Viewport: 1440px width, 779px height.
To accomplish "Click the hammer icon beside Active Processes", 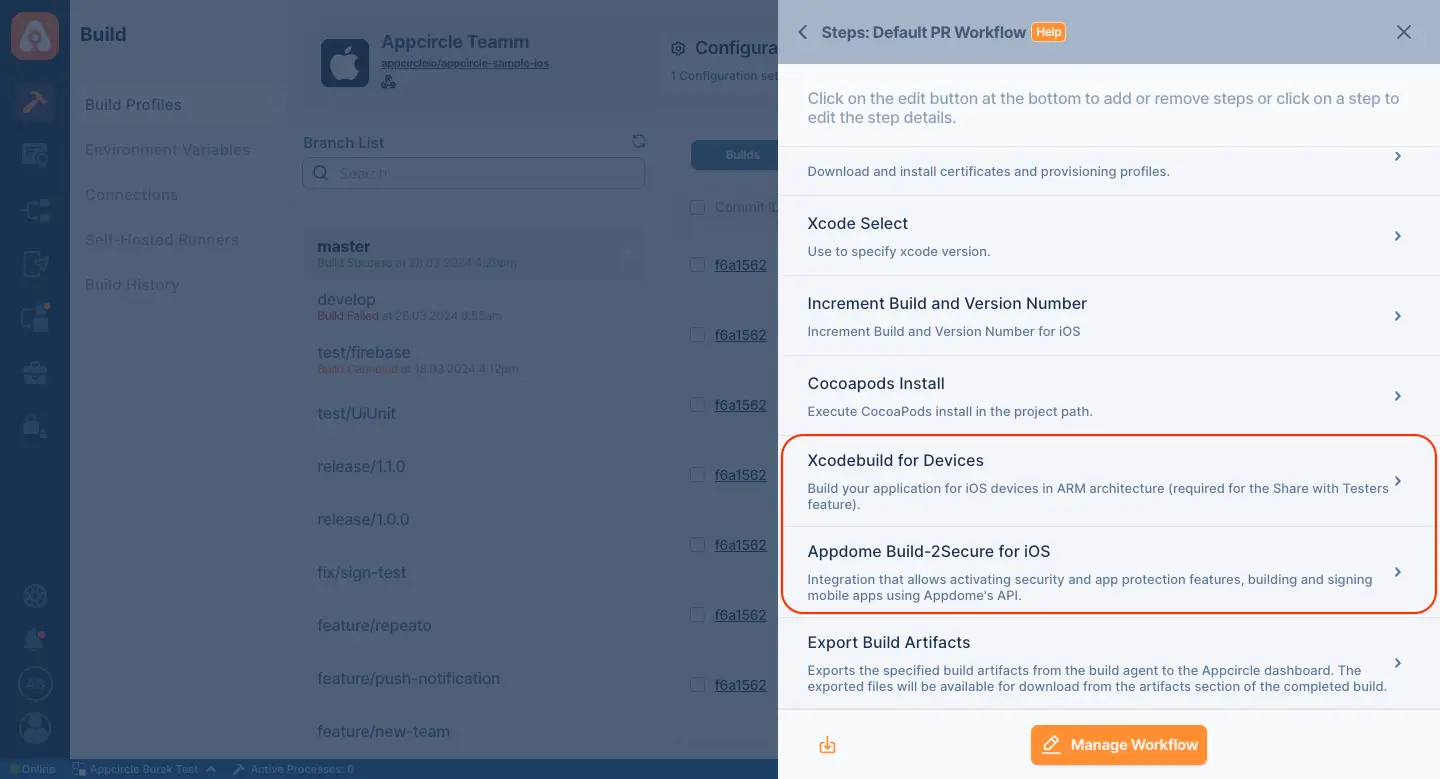I will [x=238, y=769].
